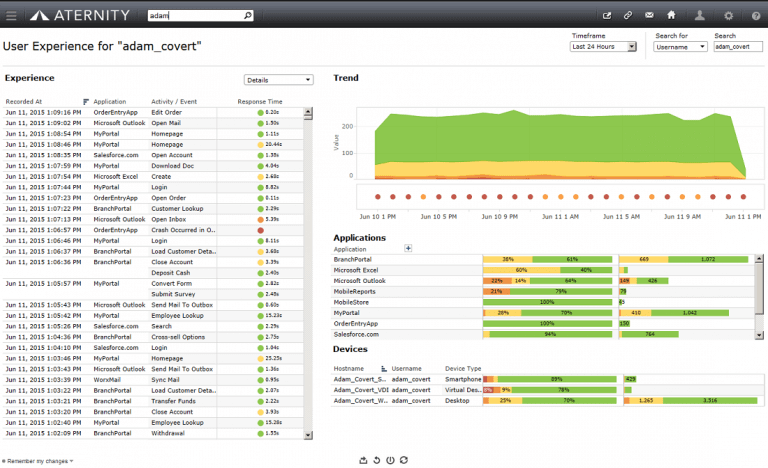768x468 pixels.
Task: Select MobileReports in Applications list
Action: (355, 292)
